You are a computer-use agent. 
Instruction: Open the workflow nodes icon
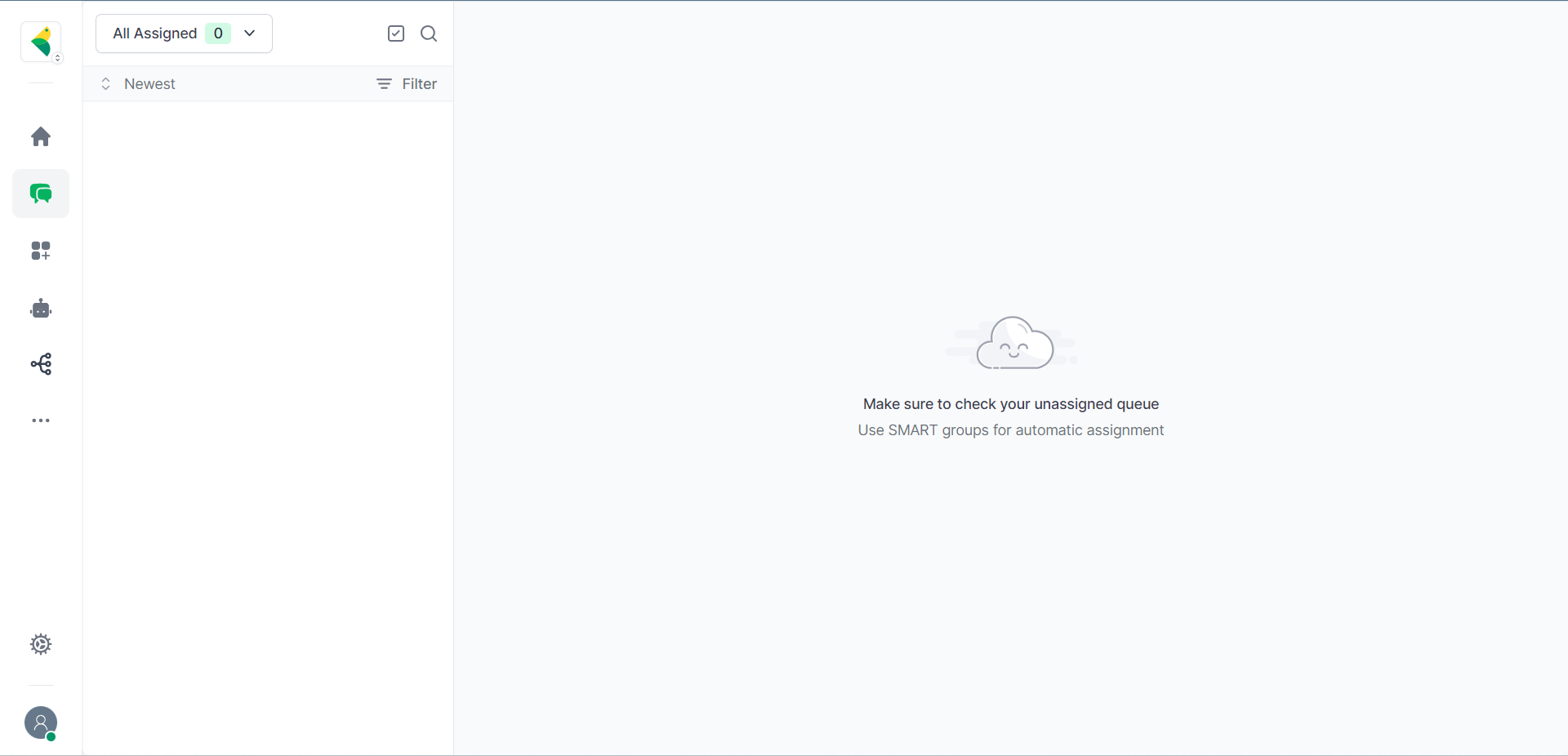coord(41,364)
